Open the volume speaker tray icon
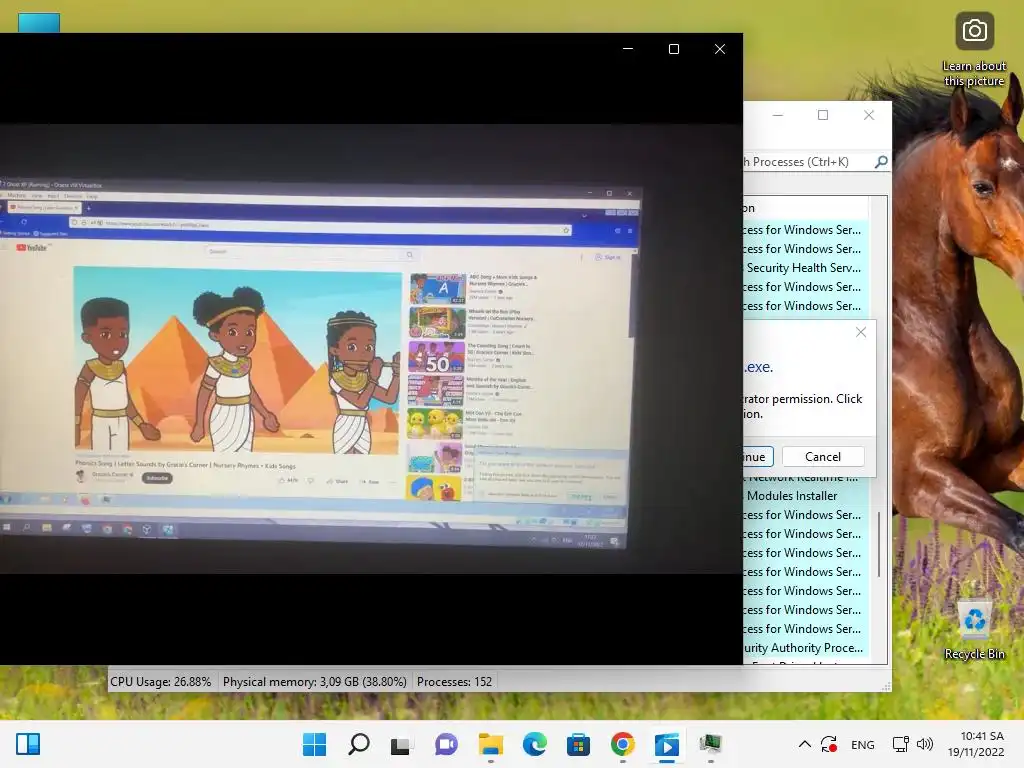Viewport: 1024px width, 768px height. 925,744
